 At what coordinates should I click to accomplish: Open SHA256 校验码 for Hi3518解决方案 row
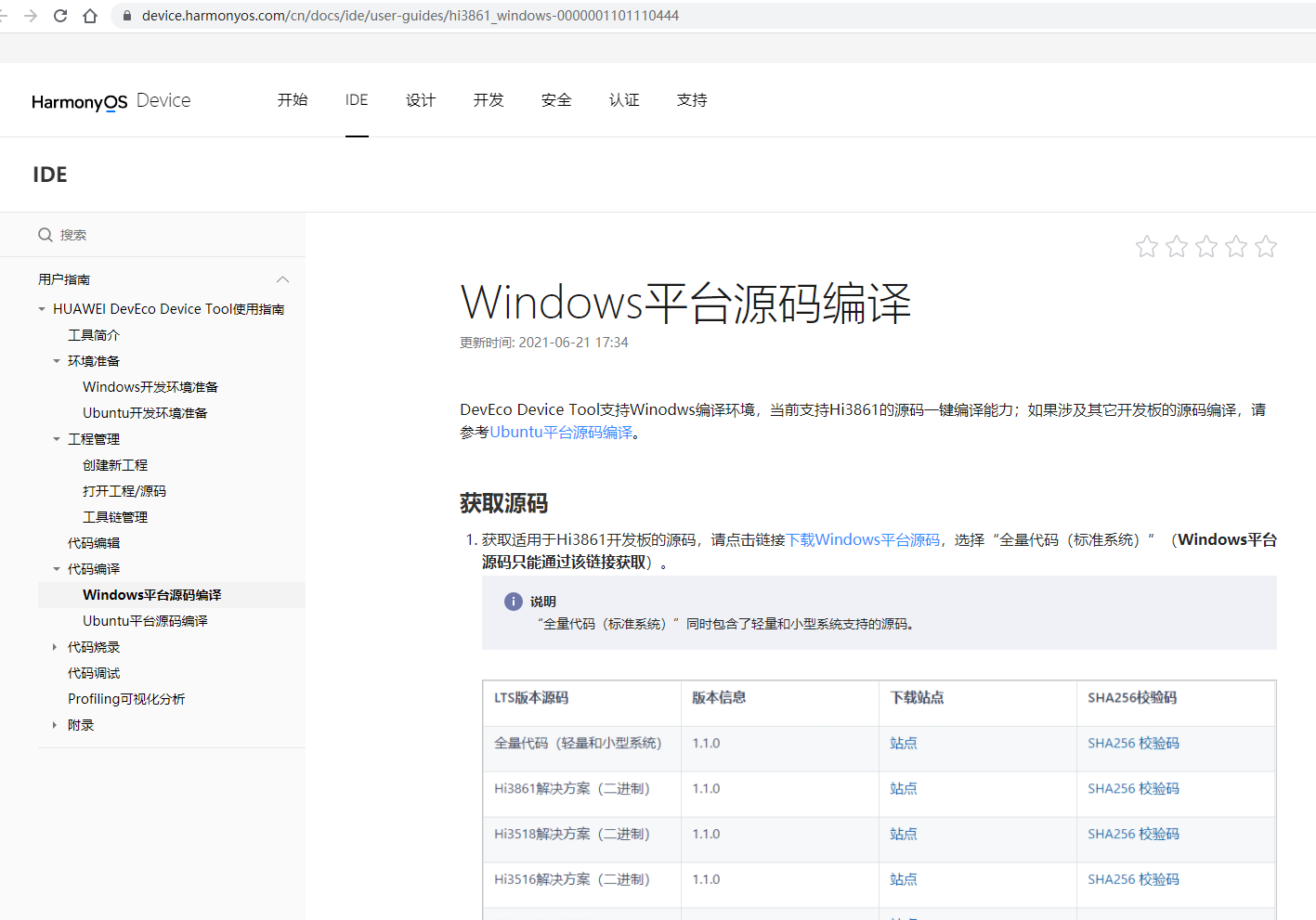(x=1133, y=835)
